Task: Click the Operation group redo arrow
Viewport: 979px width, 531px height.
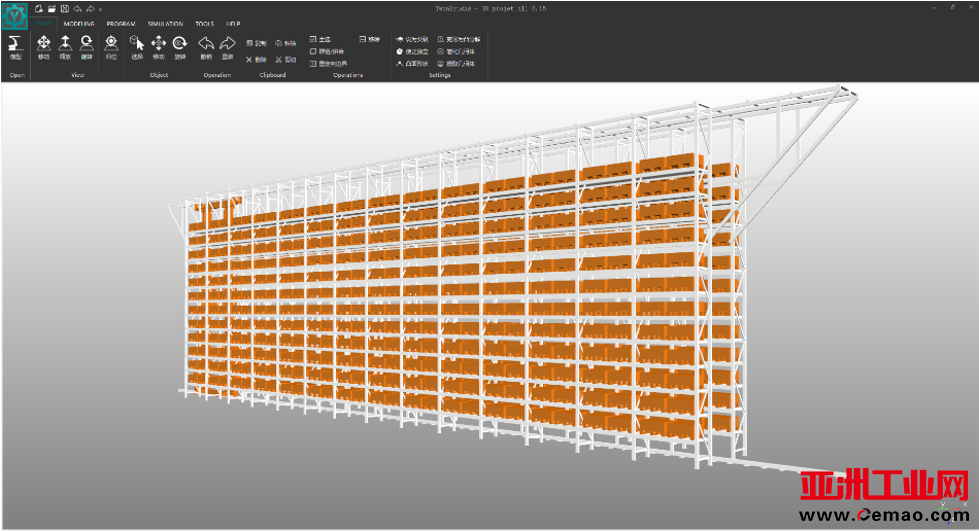Action: click(228, 47)
